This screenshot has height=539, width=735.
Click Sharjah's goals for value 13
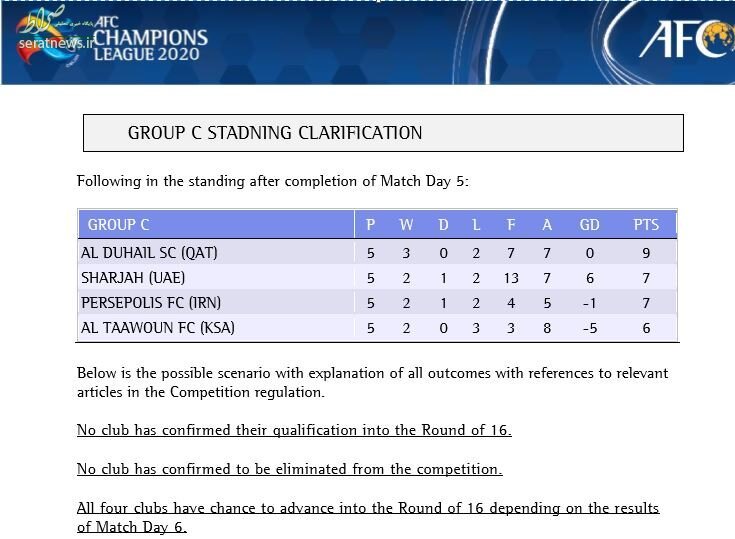[511, 278]
